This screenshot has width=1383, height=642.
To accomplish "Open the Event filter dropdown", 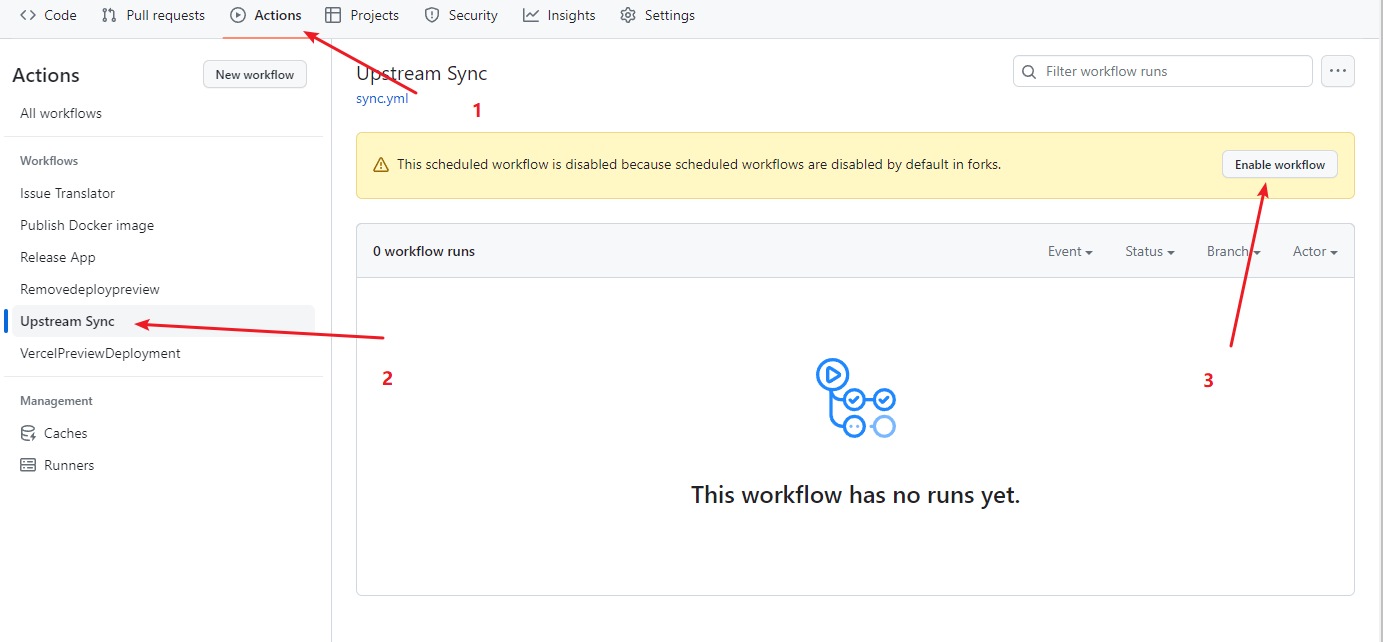I will pyautogui.click(x=1070, y=251).
